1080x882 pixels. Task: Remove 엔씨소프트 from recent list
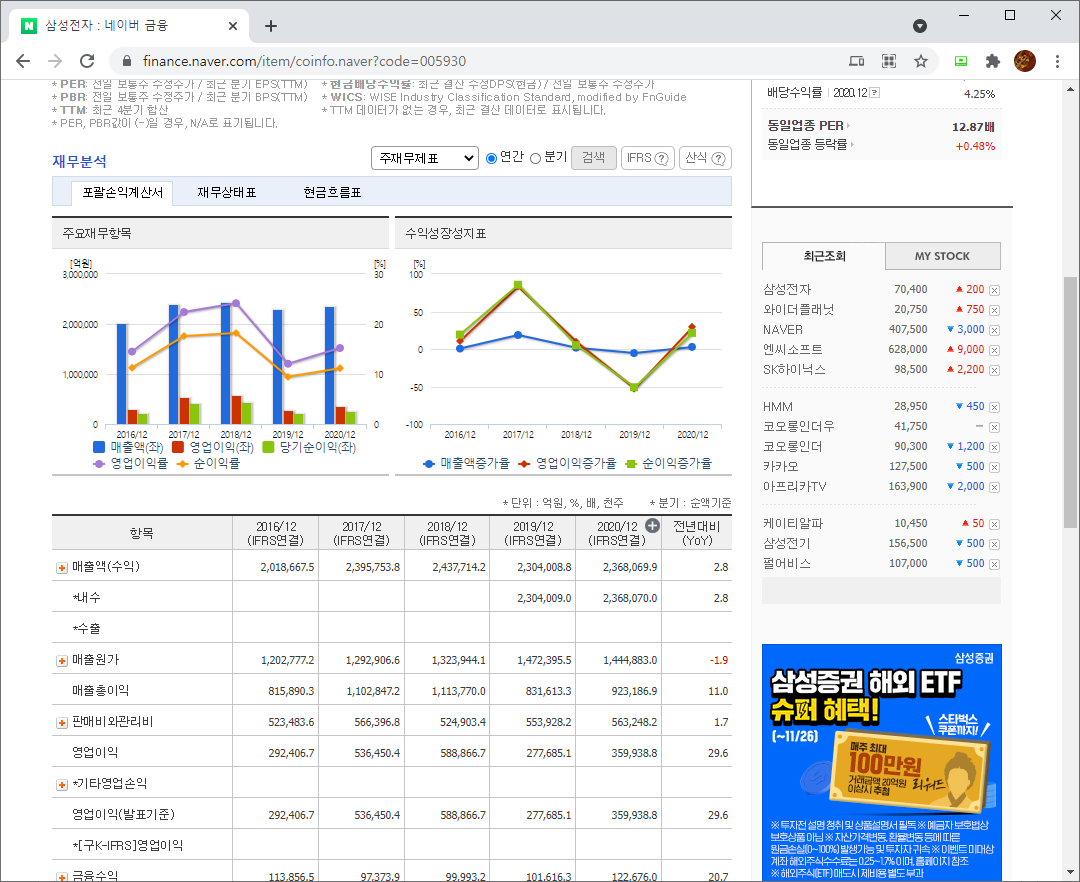(x=995, y=350)
